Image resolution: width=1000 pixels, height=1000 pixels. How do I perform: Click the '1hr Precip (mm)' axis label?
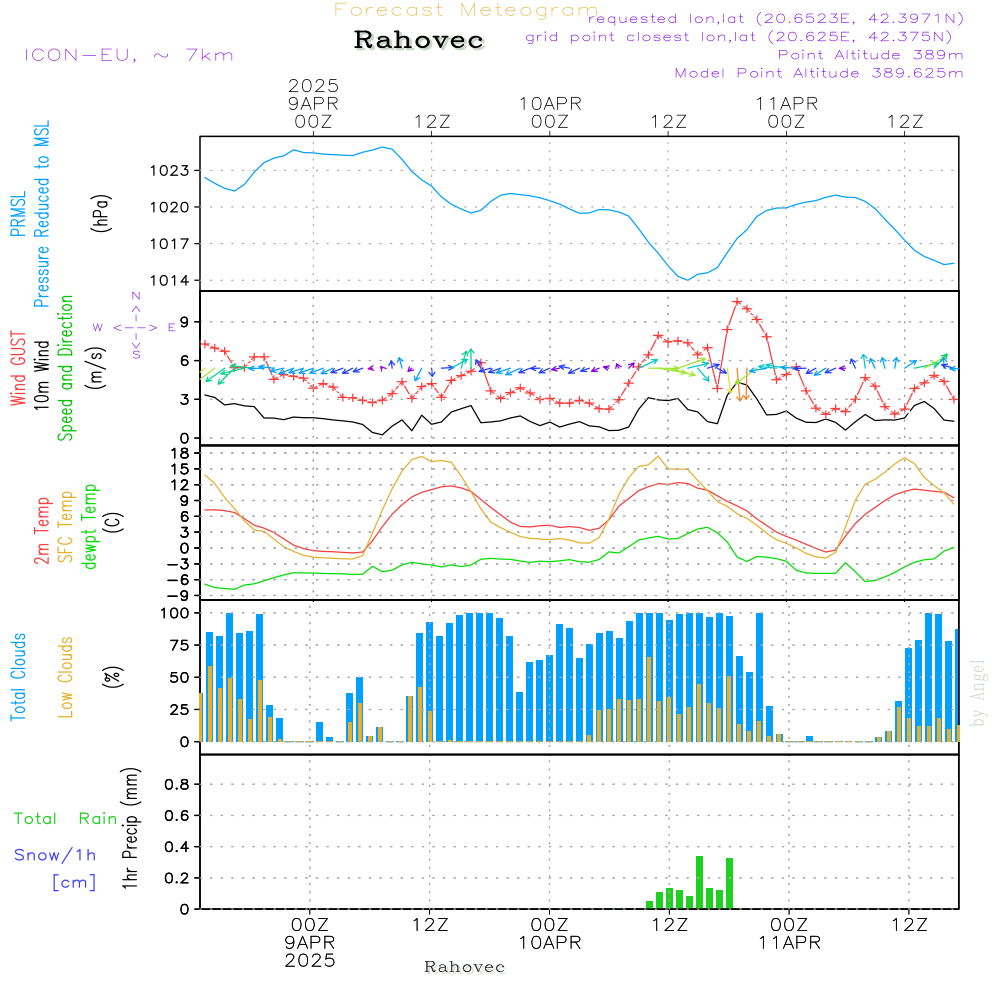[x=129, y=828]
